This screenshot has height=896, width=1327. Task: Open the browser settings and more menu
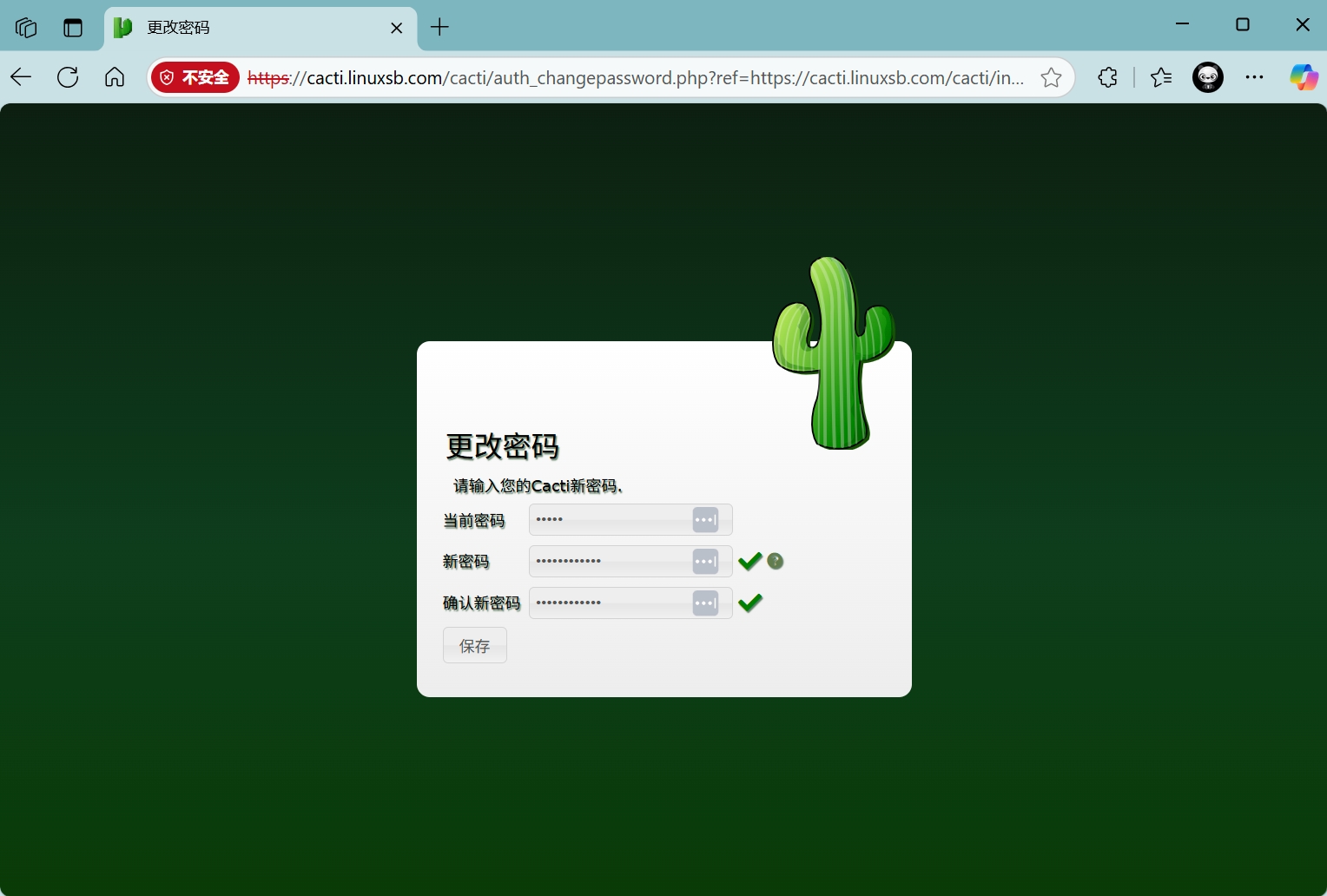pos(1254,77)
